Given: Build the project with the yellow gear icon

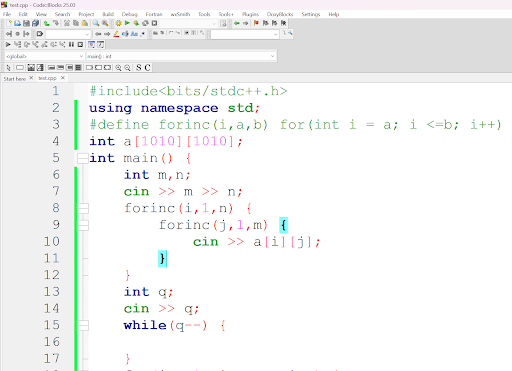Looking at the screenshot, I should [x=118, y=23].
